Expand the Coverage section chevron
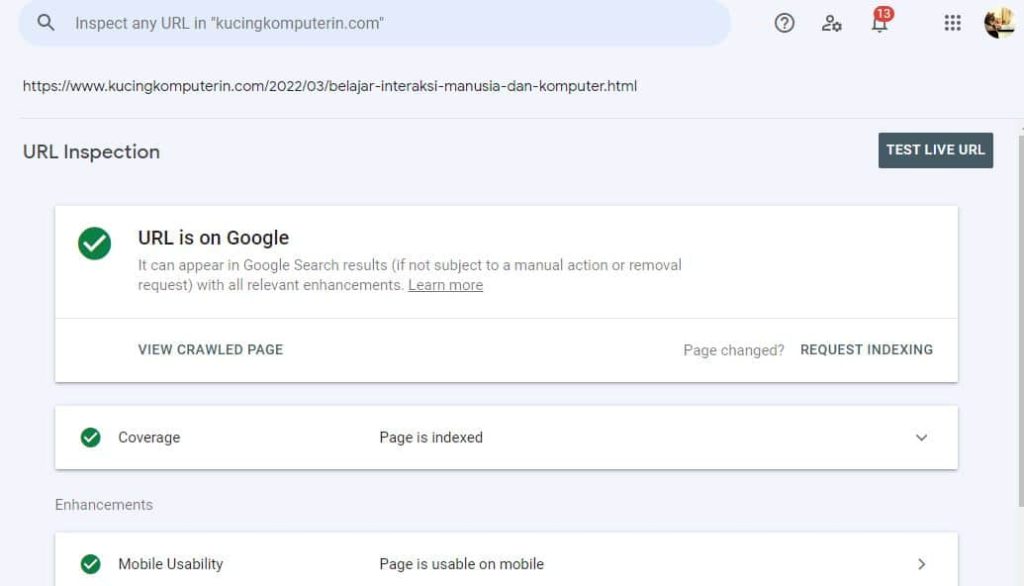This screenshot has width=1024, height=586. (923, 437)
